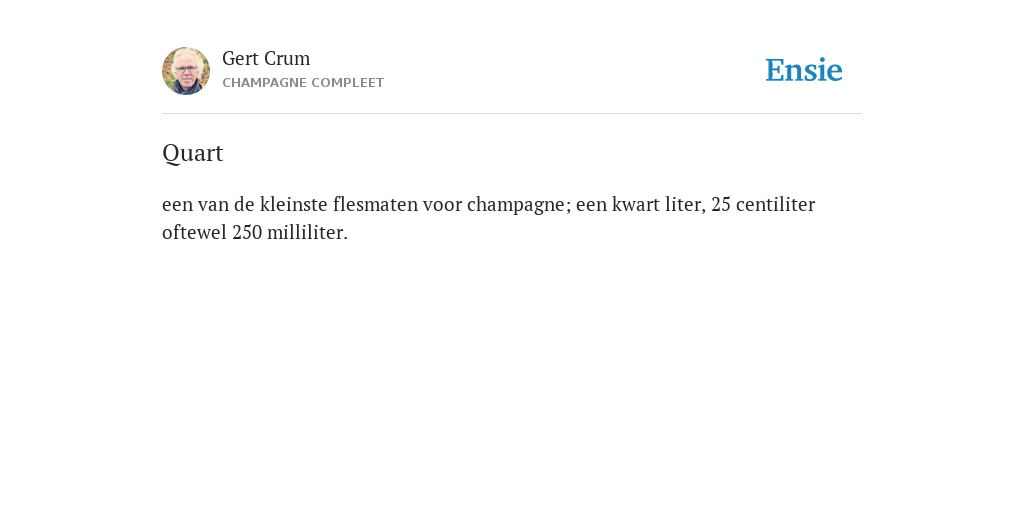Open the CHAMPAGNE COMPLEET source label
Screen dimensions: 1024x512
point(303,83)
